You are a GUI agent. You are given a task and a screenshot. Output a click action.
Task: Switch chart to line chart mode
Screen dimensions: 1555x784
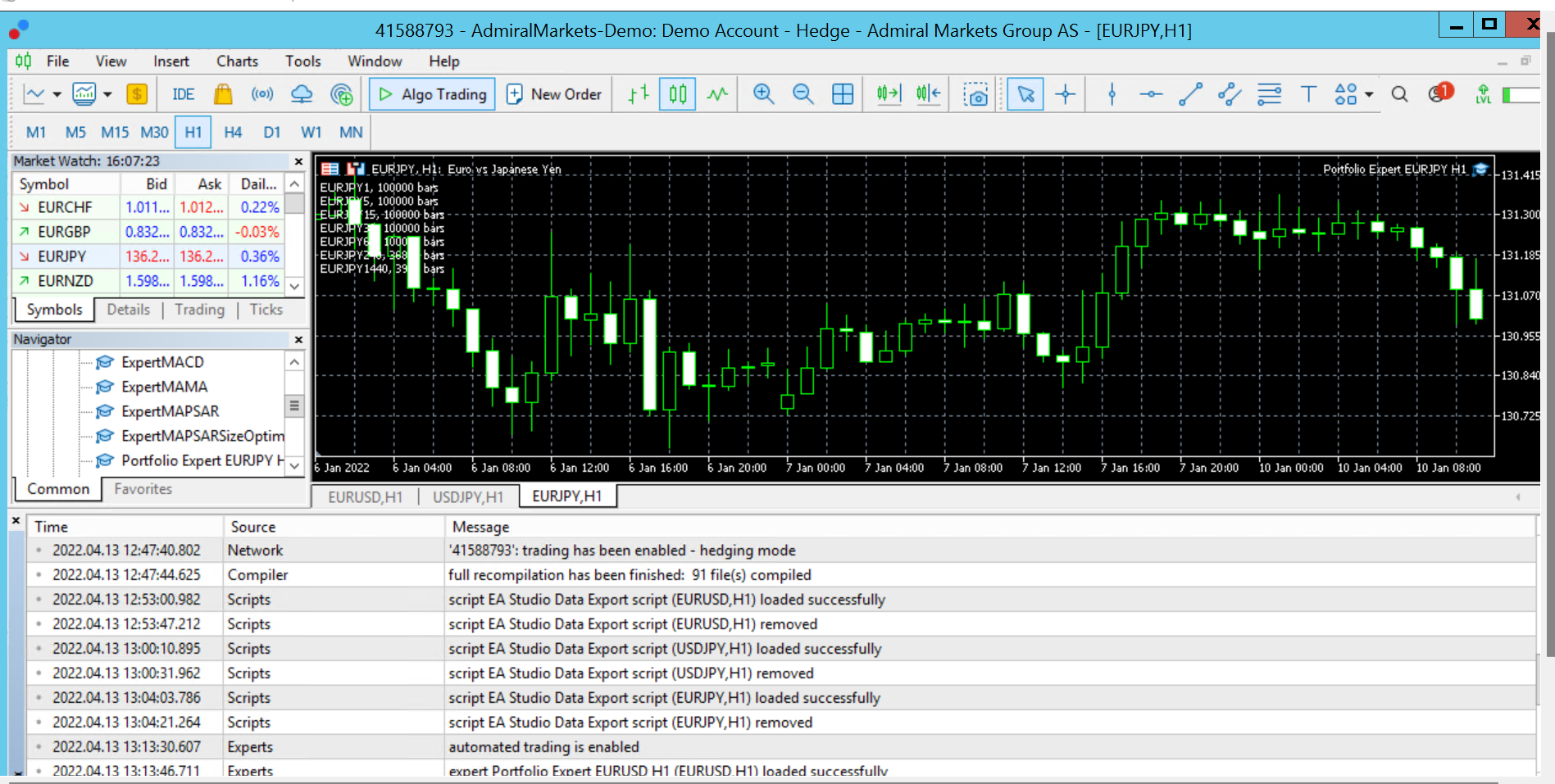tap(717, 94)
